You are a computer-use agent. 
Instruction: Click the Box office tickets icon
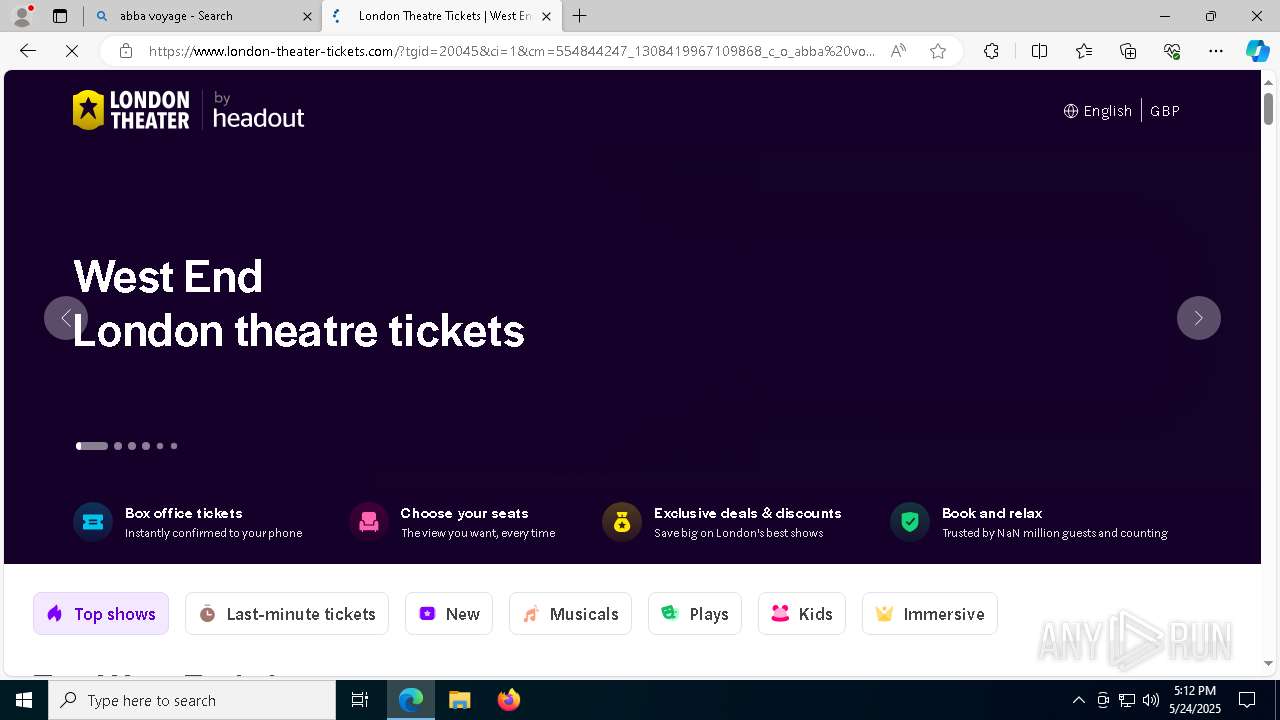(x=93, y=522)
